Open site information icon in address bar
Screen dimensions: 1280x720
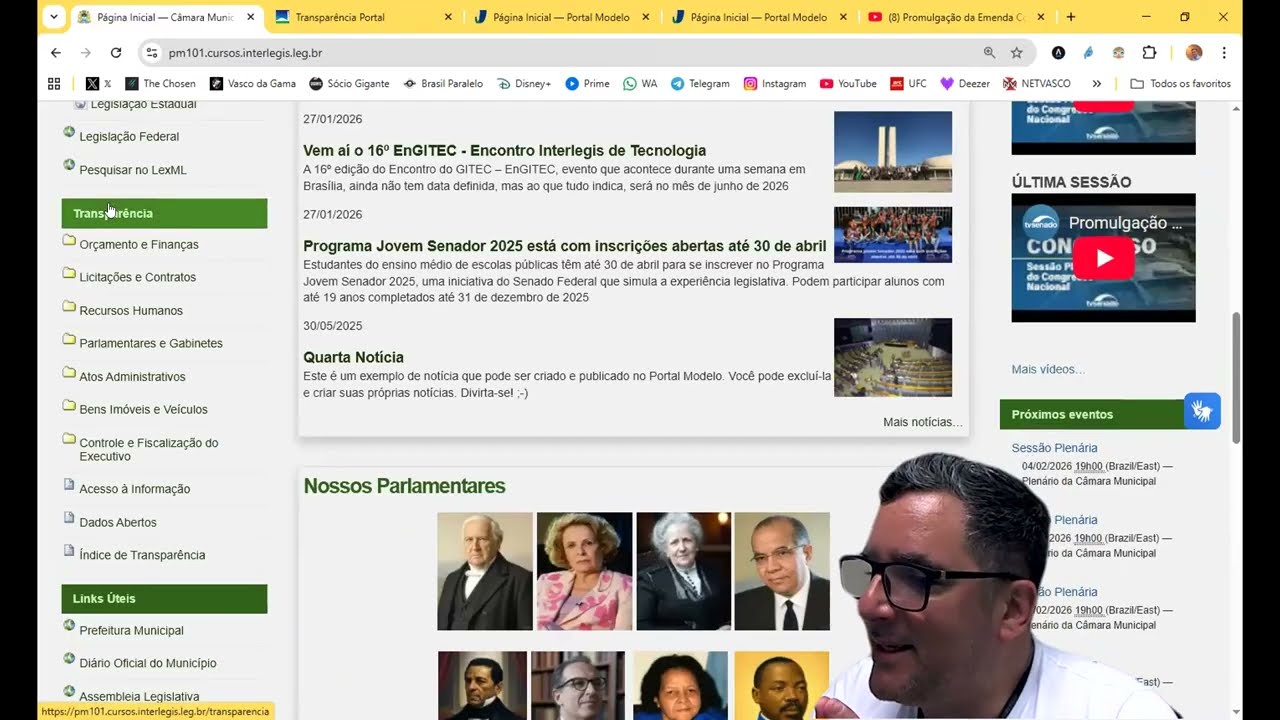[x=151, y=53]
